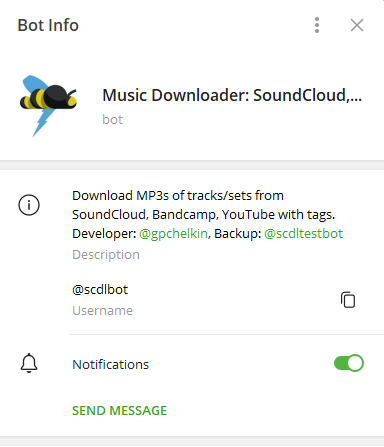This screenshot has width=384, height=447.
Task: Click SEND MESSAGE
Action: (x=119, y=411)
